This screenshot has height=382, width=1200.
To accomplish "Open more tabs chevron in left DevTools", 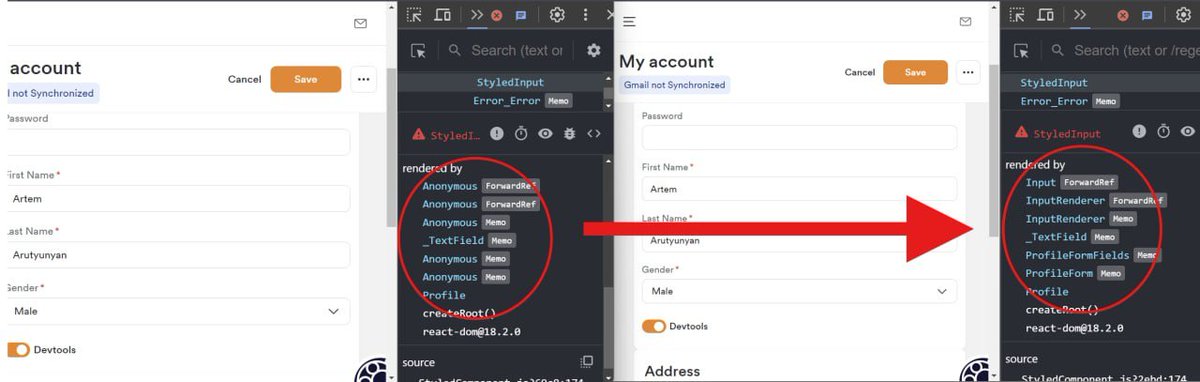I will click(x=476, y=15).
